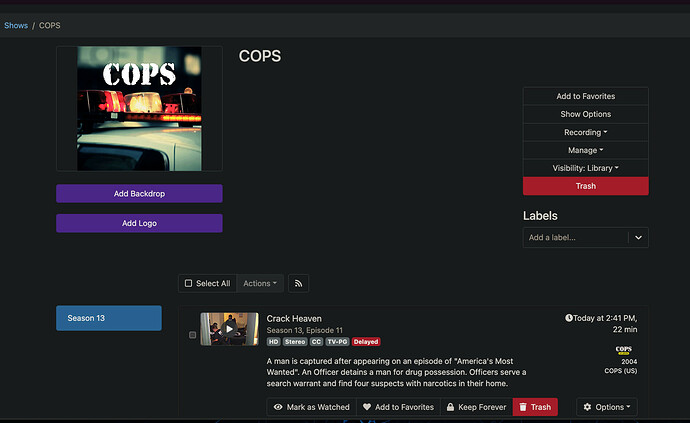Open Visibility: Library dropdown
This screenshot has width=690, height=423.
[586, 168]
